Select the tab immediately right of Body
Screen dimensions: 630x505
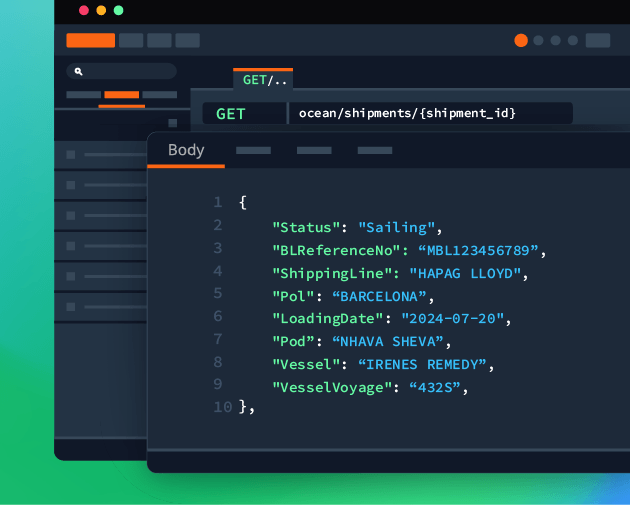pyautogui.click(x=253, y=150)
